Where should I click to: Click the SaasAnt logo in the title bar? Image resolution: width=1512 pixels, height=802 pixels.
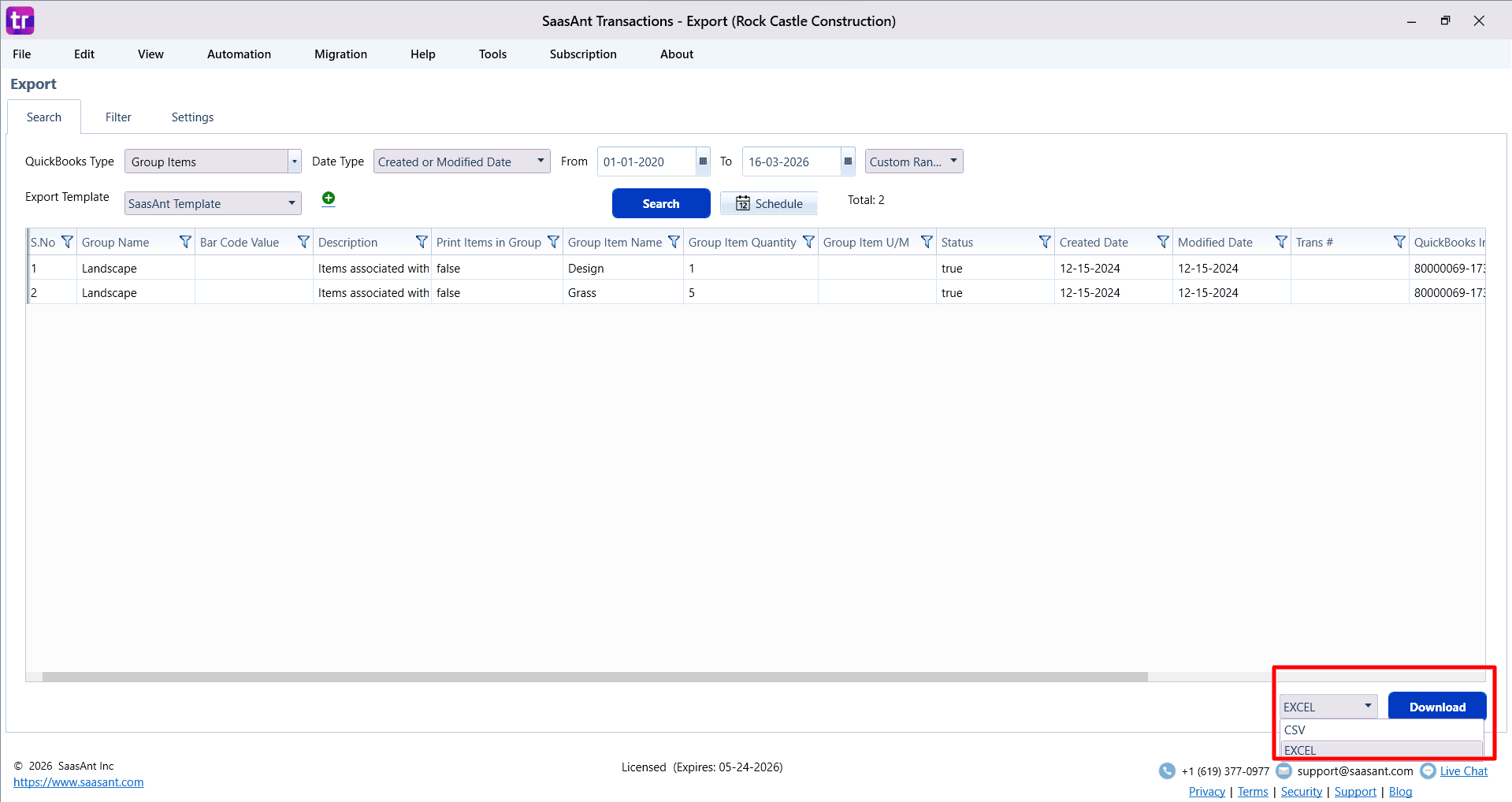click(20, 20)
